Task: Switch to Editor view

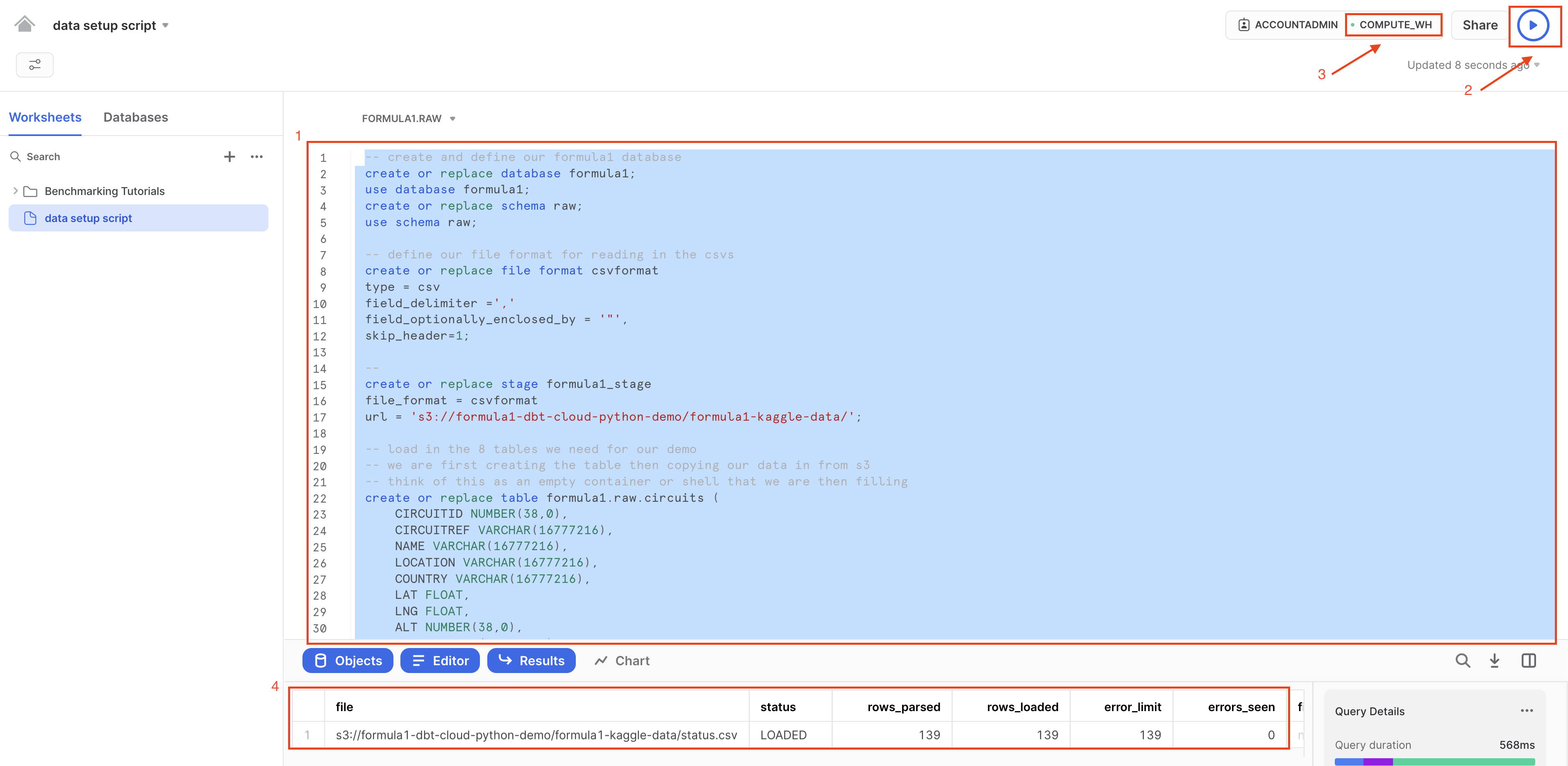Action: click(x=439, y=661)
